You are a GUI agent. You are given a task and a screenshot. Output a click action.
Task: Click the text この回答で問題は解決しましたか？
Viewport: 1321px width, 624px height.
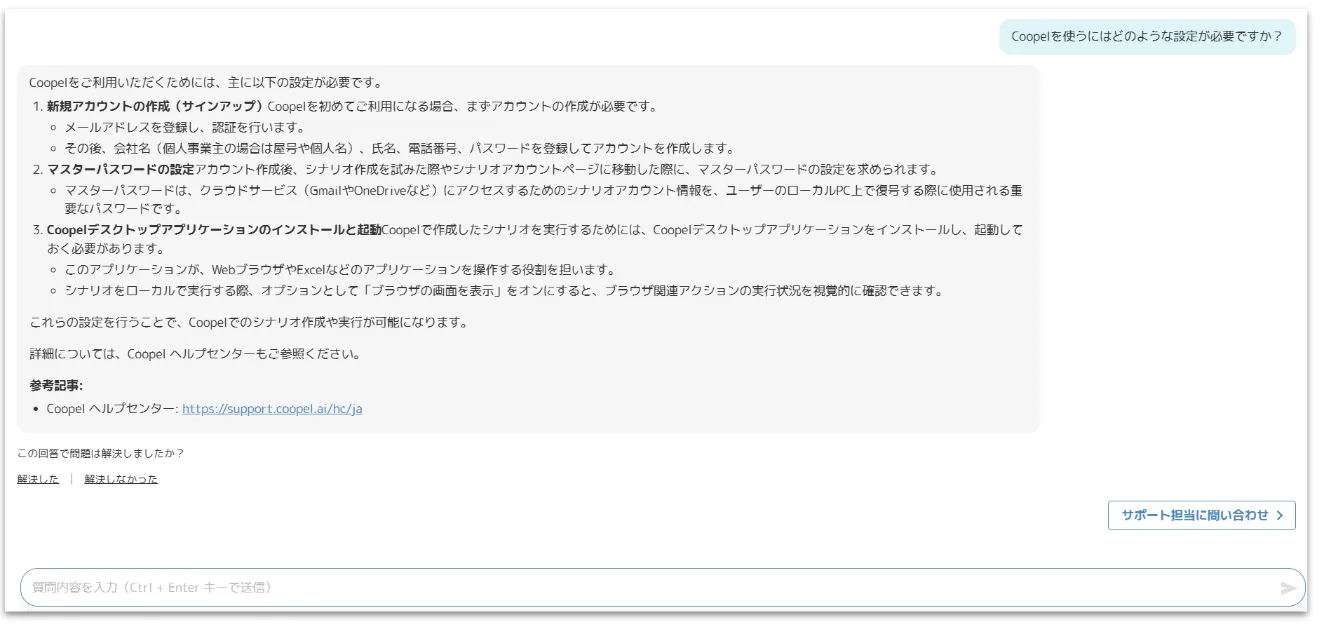100,453
